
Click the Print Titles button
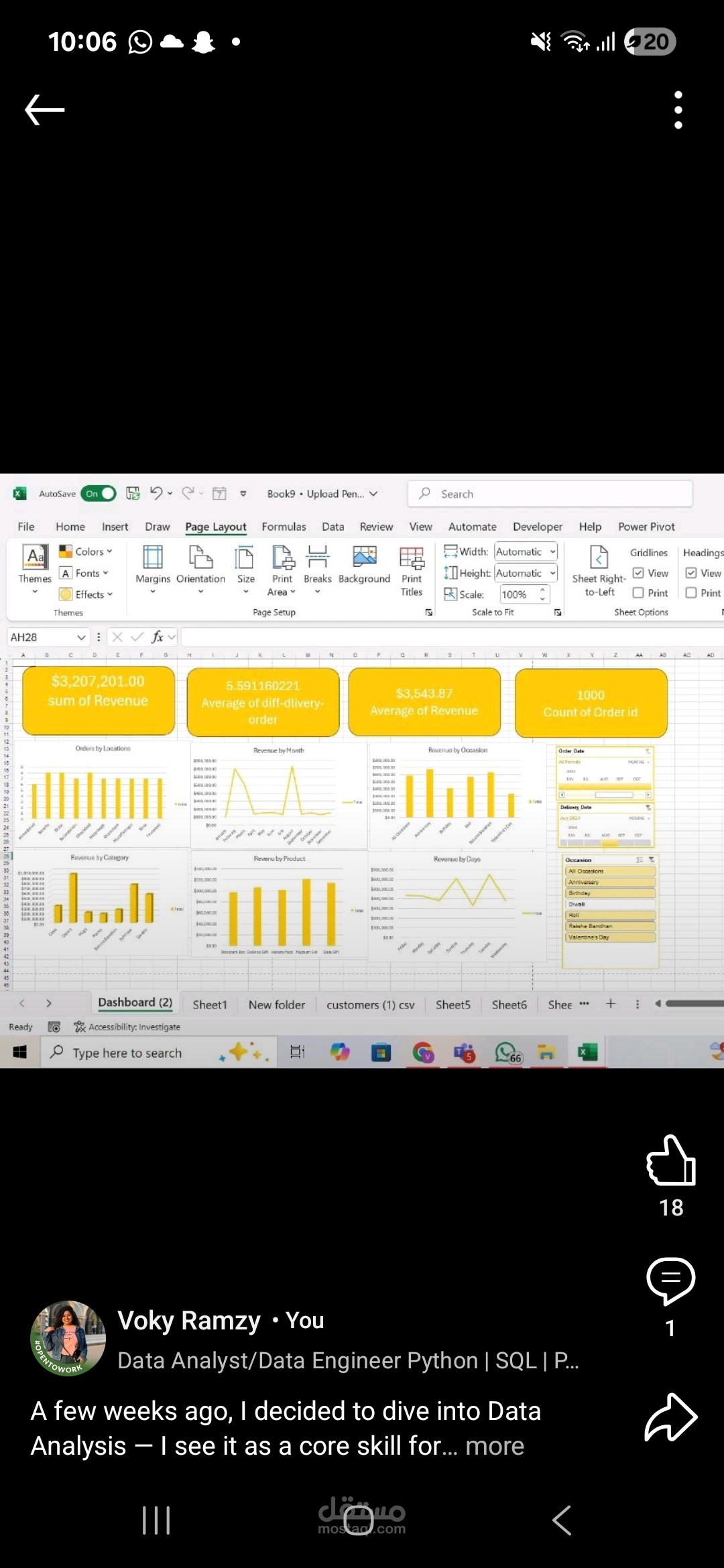412,571
